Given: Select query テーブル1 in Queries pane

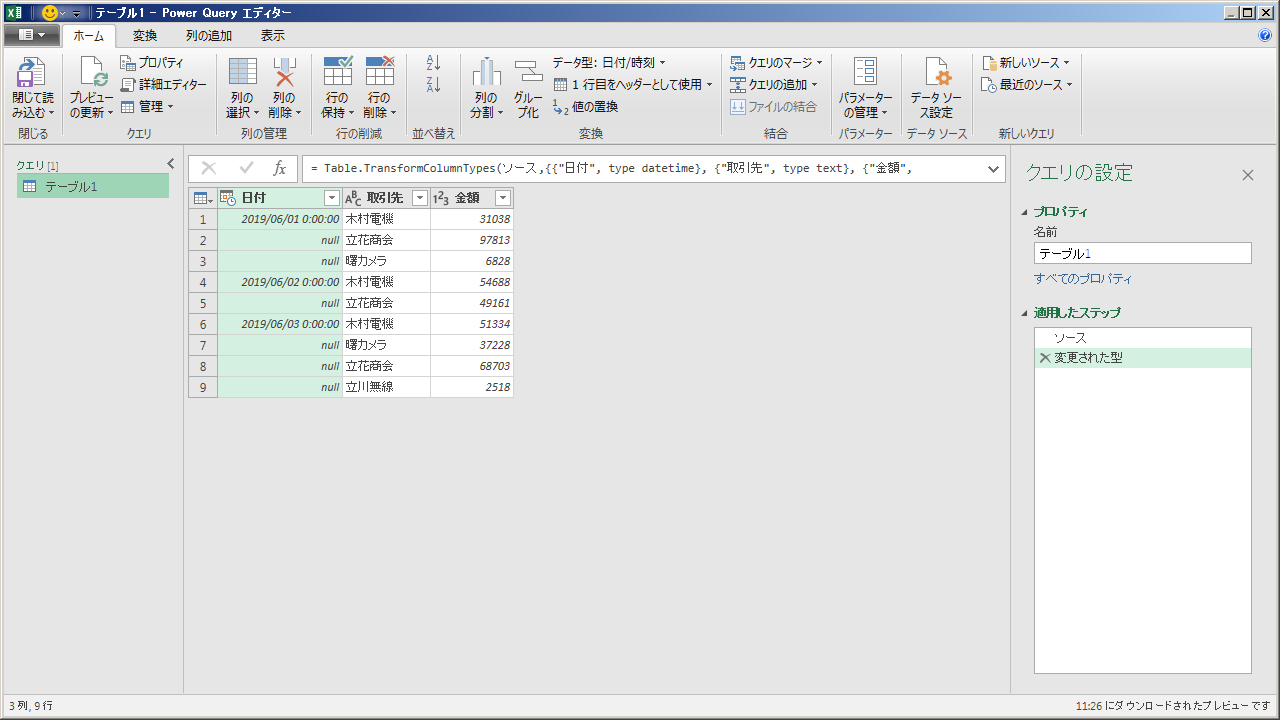Looking at the screenshot, I should point(93,186).
